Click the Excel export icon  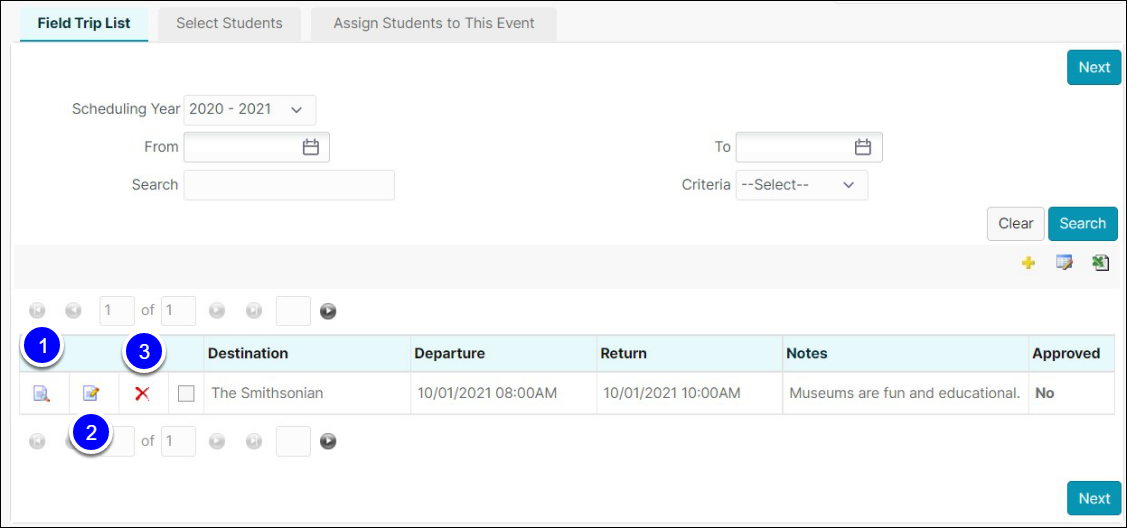[1100, 263]
